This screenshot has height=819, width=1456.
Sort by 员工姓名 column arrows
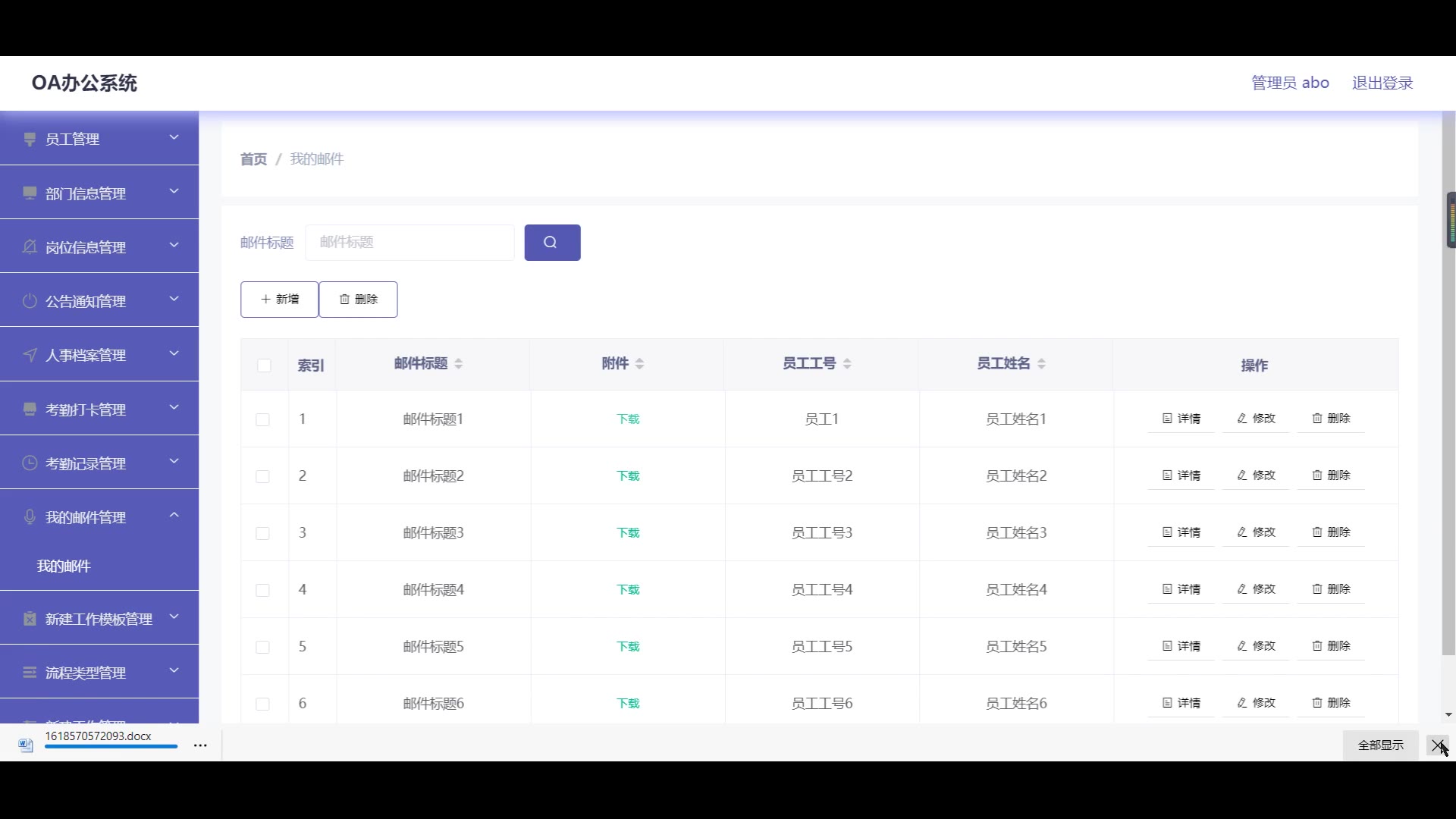point(1042,364)
